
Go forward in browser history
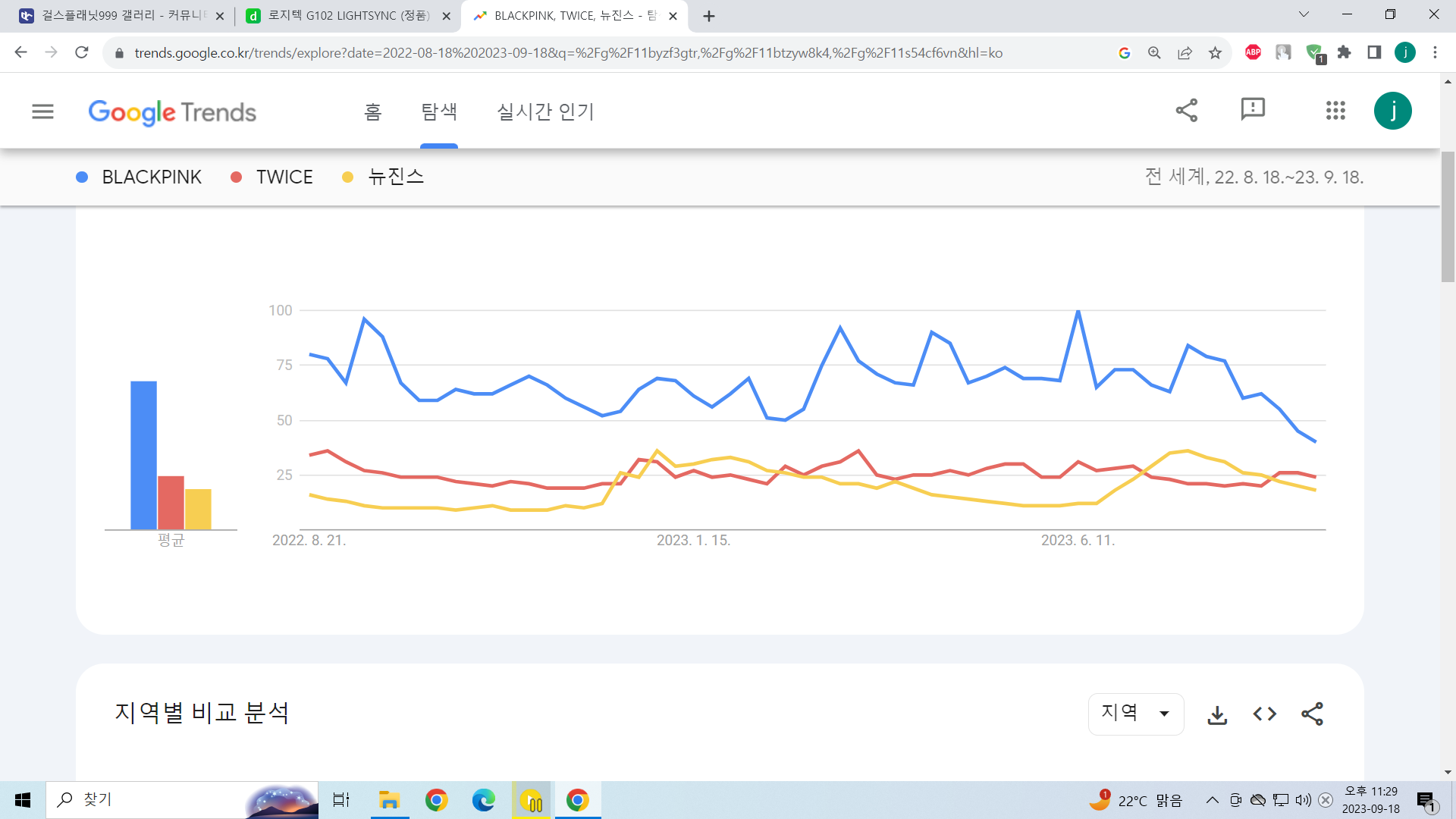point(52,52)
